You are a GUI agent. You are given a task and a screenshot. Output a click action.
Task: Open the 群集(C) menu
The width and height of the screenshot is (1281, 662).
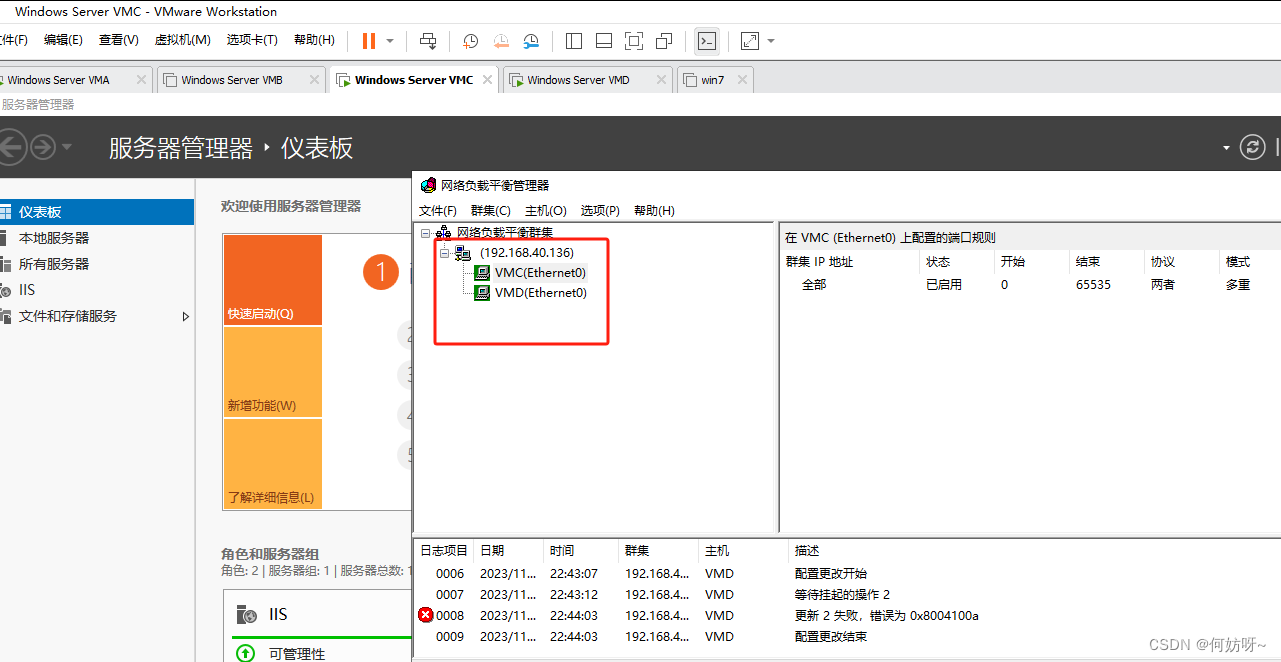point(490,210)
